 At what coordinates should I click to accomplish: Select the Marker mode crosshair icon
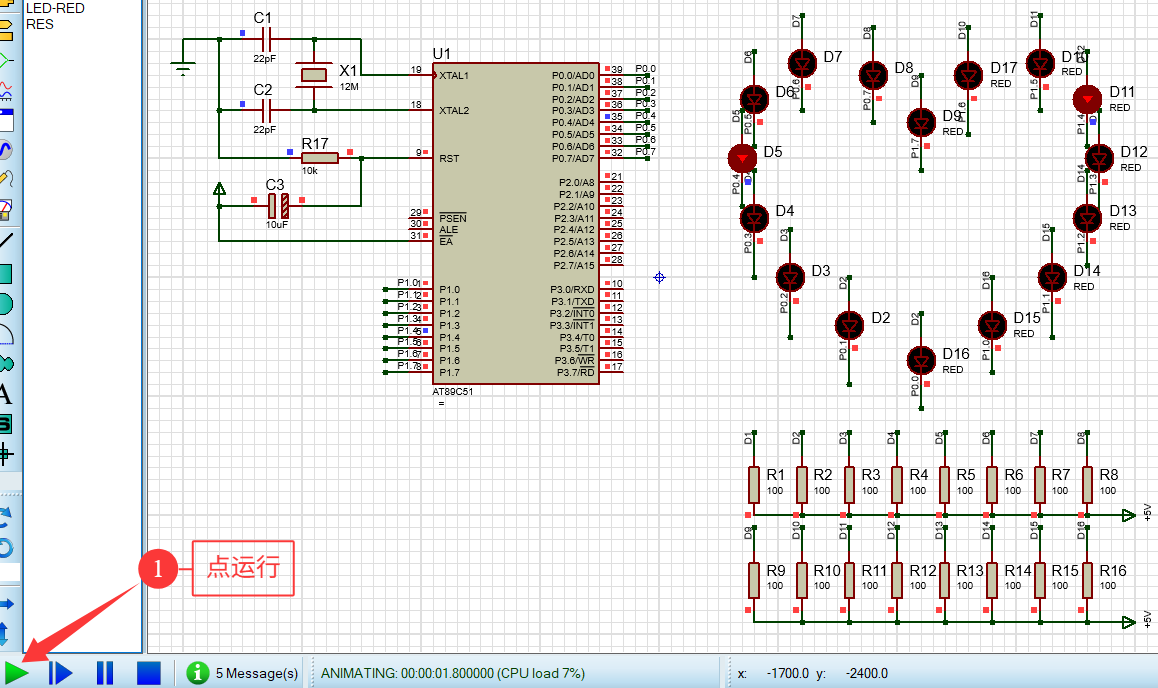coord(5,454)
